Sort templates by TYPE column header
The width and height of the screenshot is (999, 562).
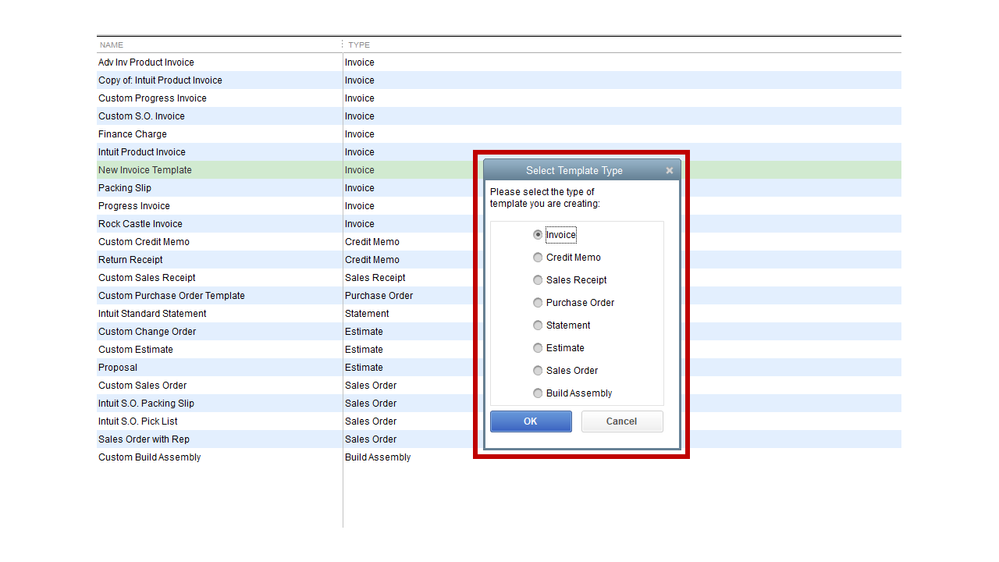[x=359, y=45]
